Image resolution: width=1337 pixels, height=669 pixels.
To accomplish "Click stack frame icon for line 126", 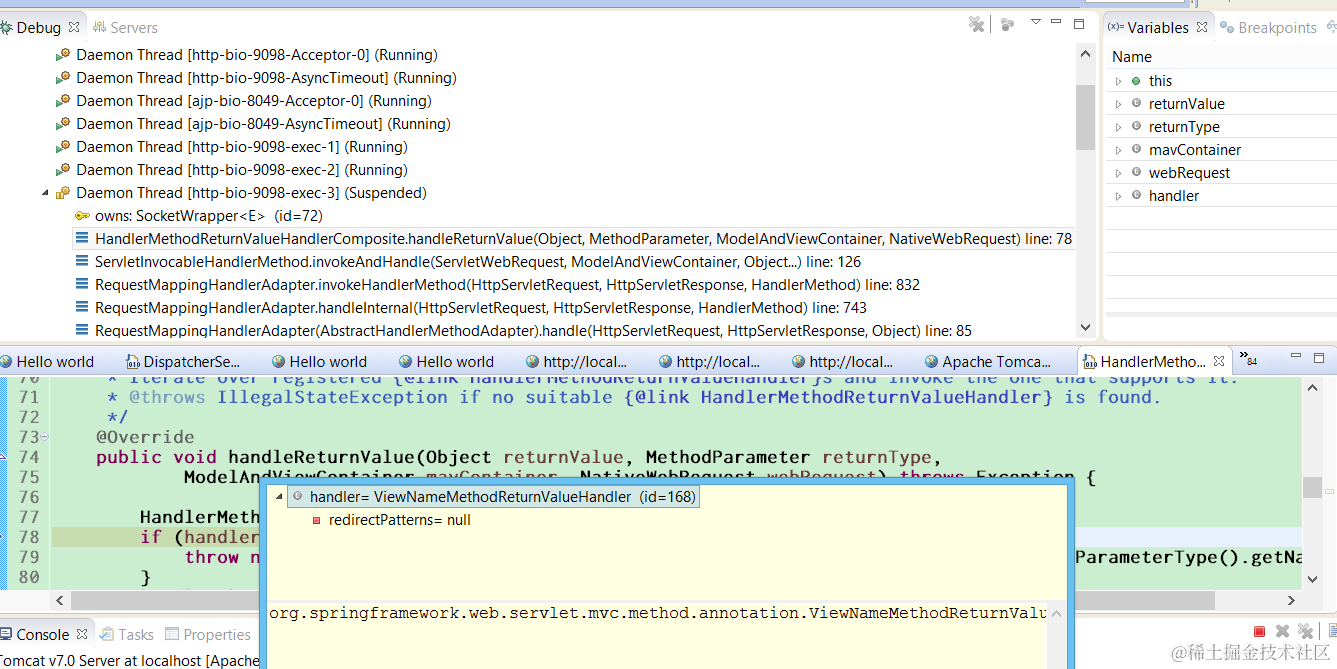I will tap(82, 262).
